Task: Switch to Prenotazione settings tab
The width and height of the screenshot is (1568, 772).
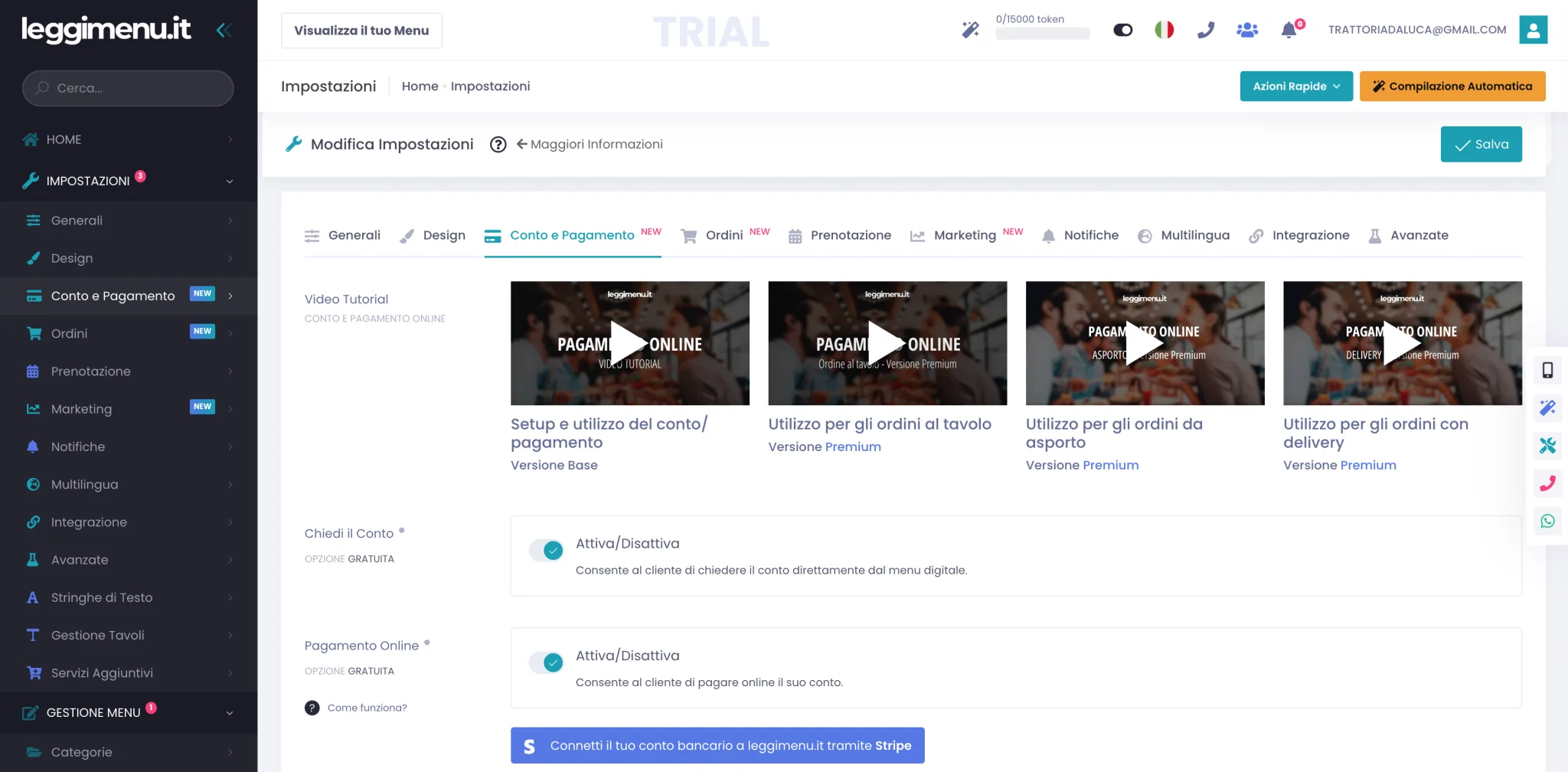Action: tap(839, 235)
